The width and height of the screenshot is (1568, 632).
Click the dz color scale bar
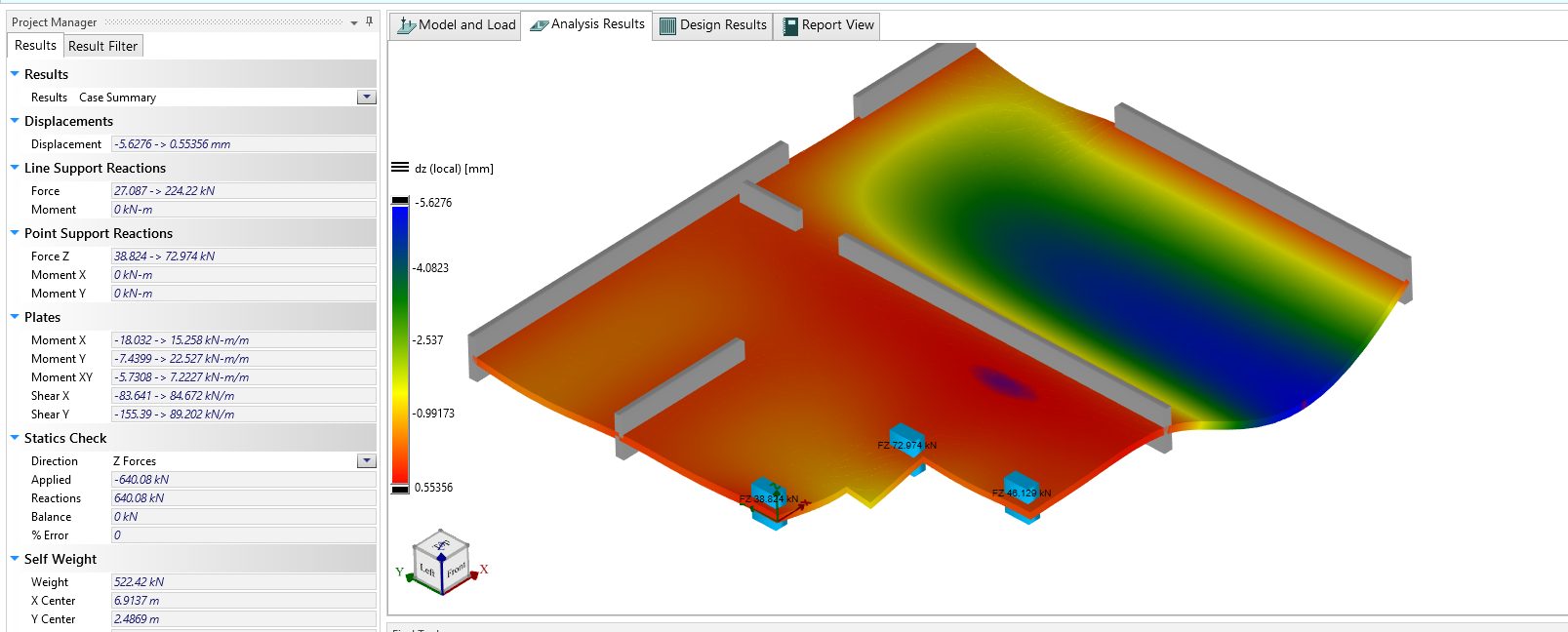click(400, 344)
